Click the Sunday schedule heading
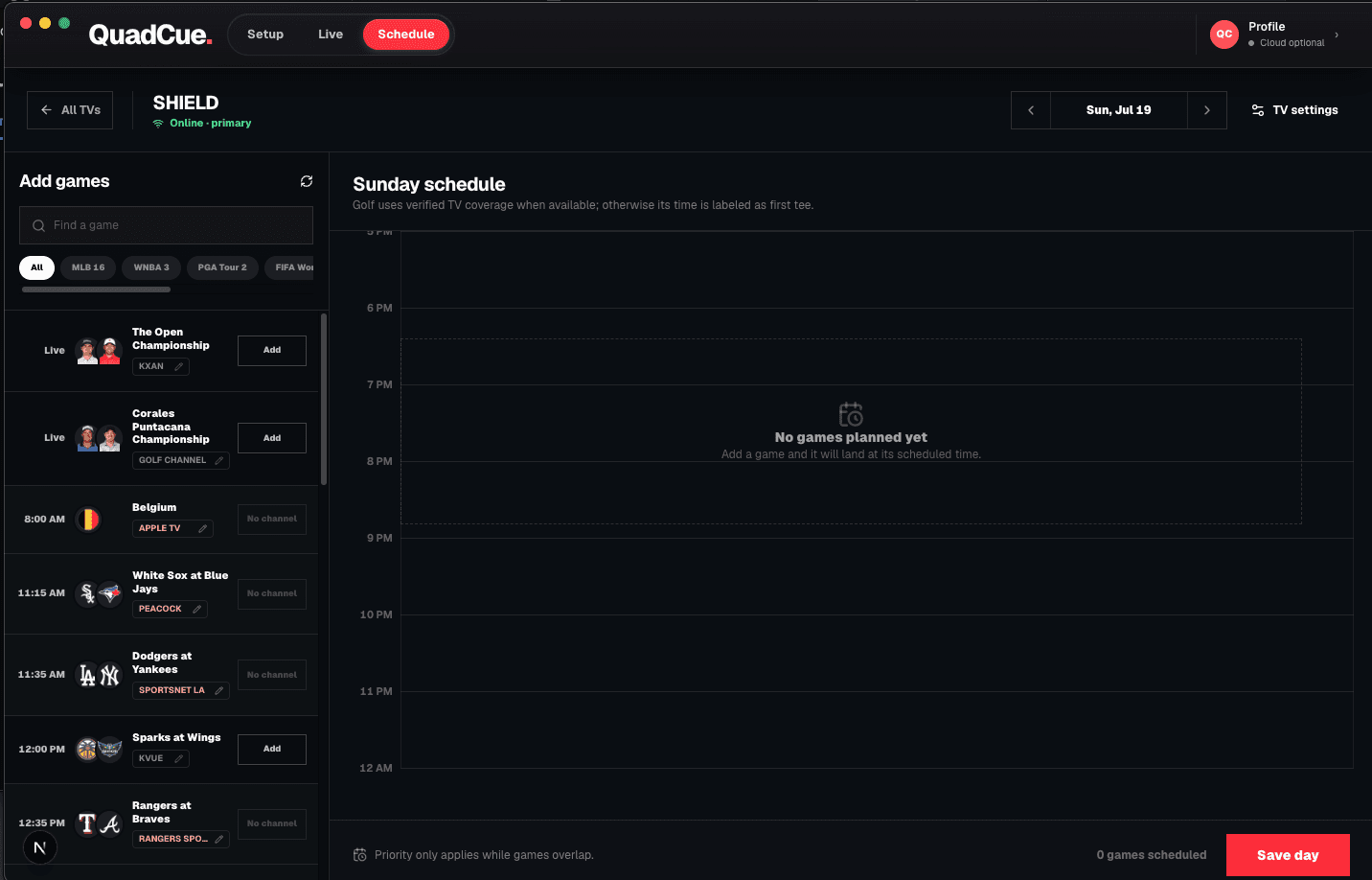Viewport: 1372px width, 880px height. [429, 184]
